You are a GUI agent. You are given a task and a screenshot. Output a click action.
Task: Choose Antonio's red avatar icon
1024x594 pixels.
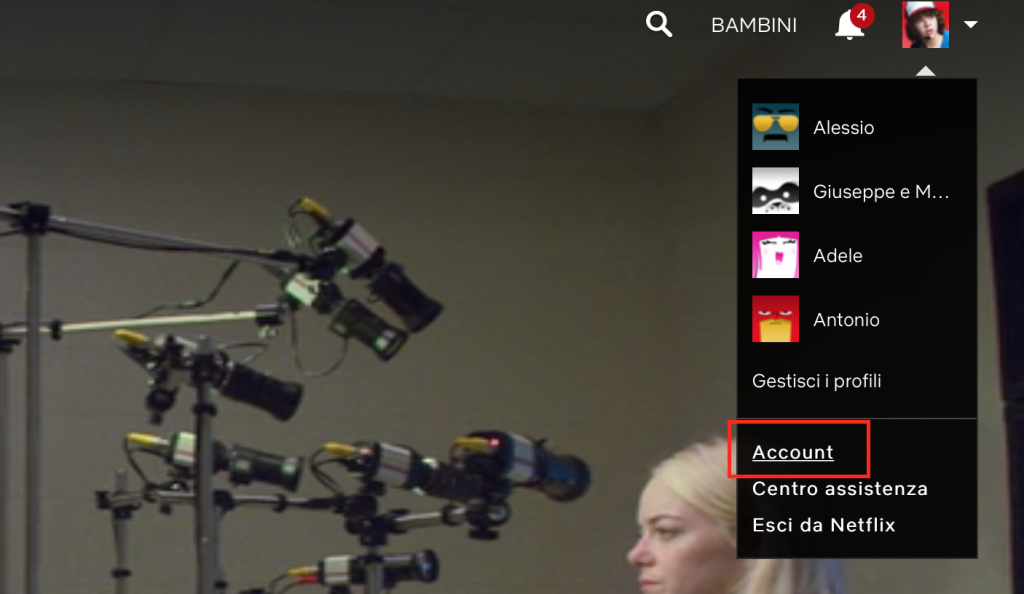click(x=775, y=319)
